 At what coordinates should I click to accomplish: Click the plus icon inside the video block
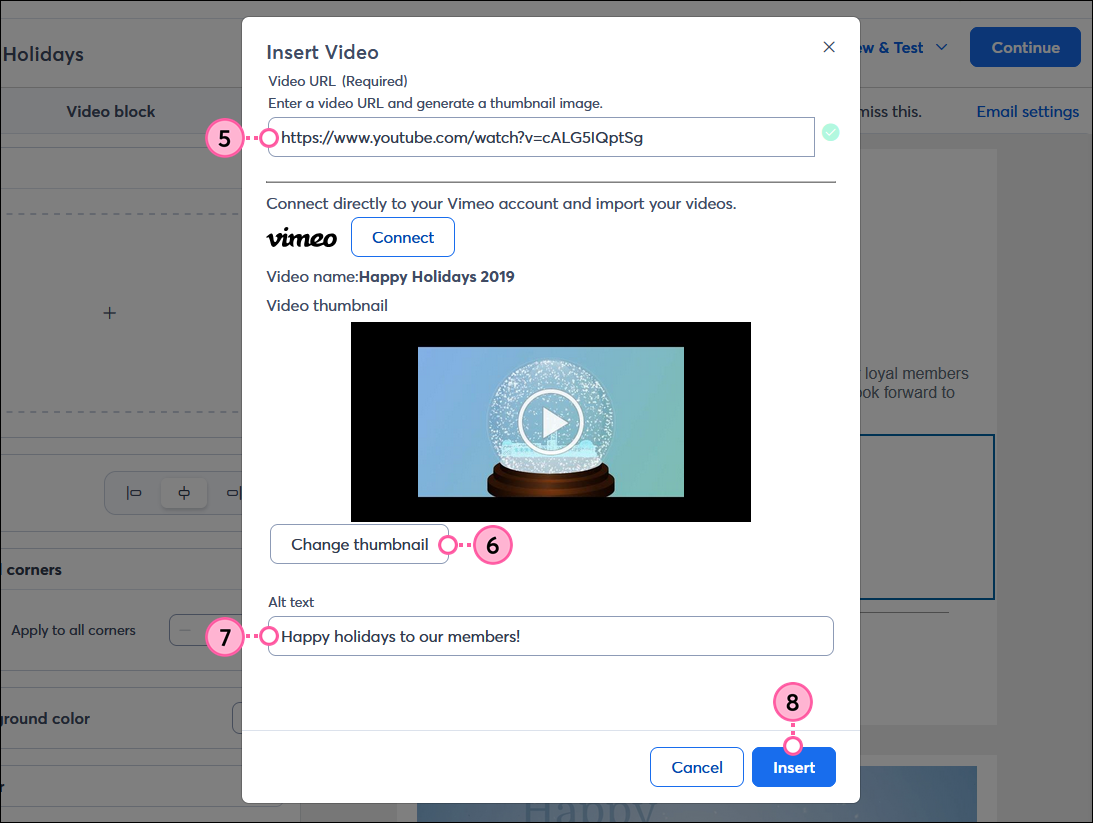[109, 312]
